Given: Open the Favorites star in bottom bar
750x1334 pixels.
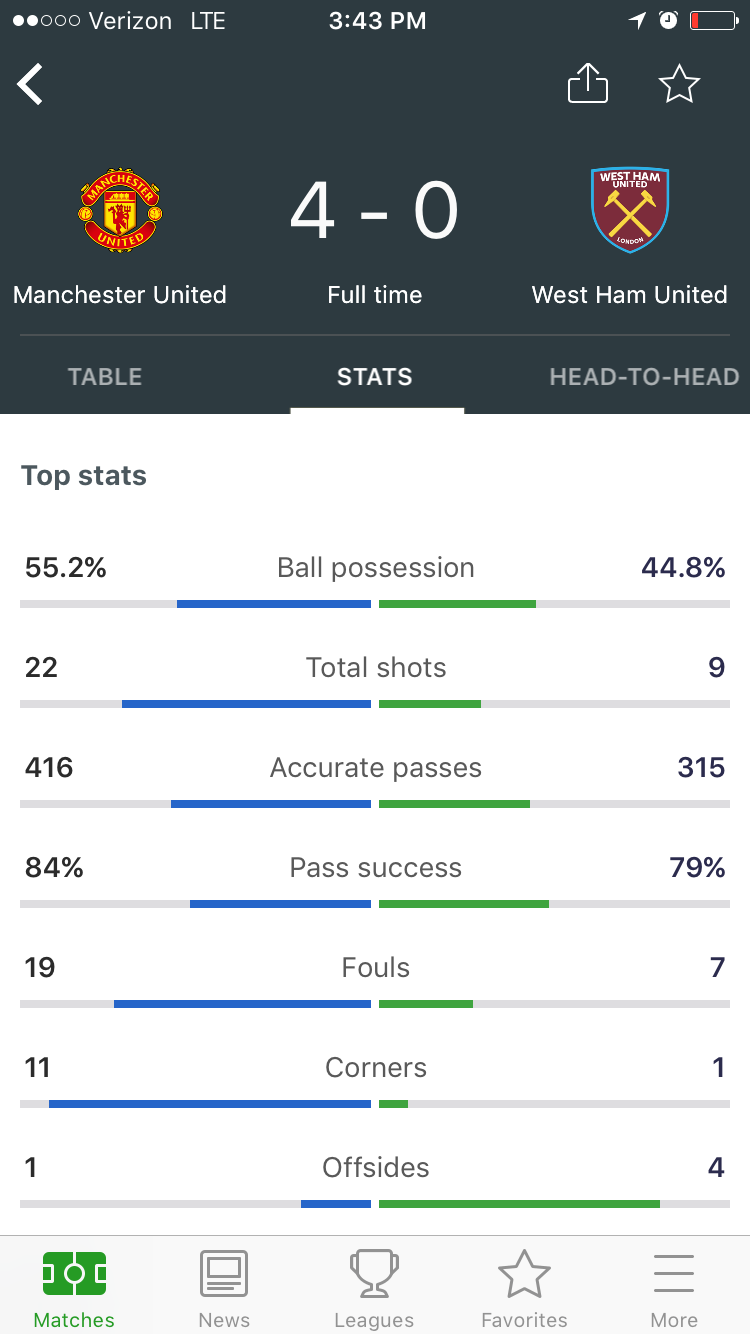Looking at the screenshot, I should (x=524, y=1274).
